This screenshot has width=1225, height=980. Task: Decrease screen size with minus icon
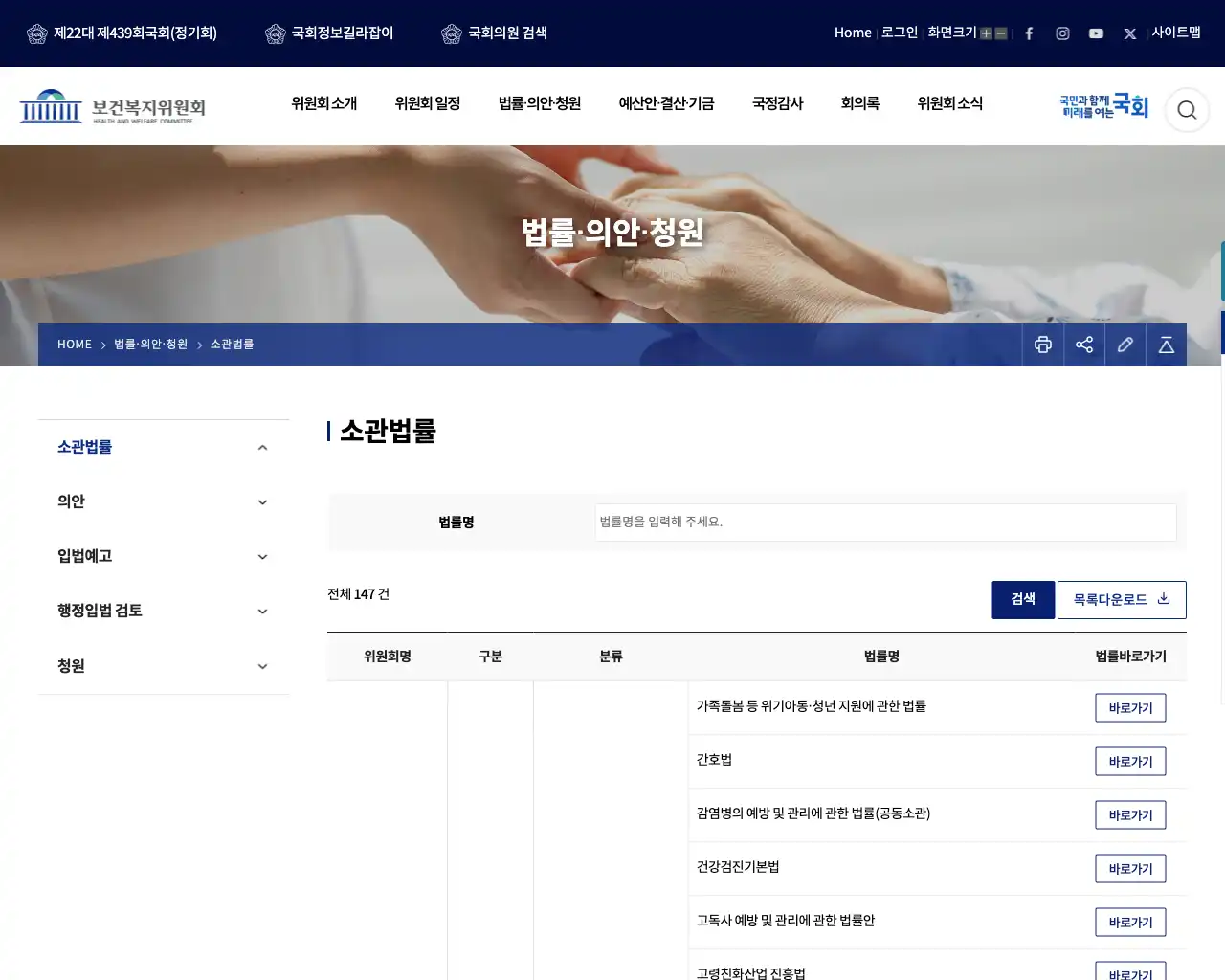[x=1001, y=33]
